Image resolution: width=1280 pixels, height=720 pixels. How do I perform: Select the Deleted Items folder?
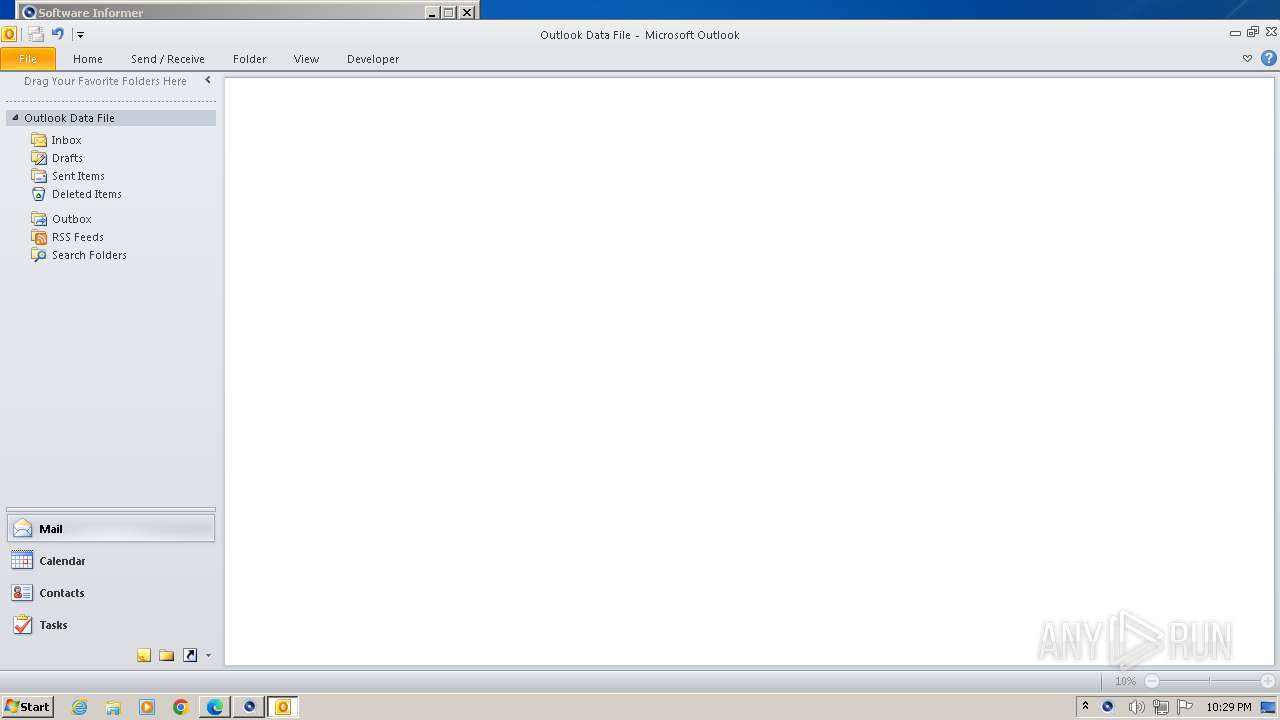click(x=87, y=194)
